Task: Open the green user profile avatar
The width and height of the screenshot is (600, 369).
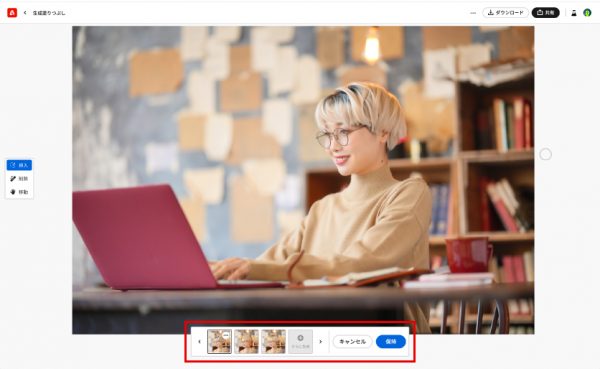Action: pyautogui.click(x=587, y=13)
